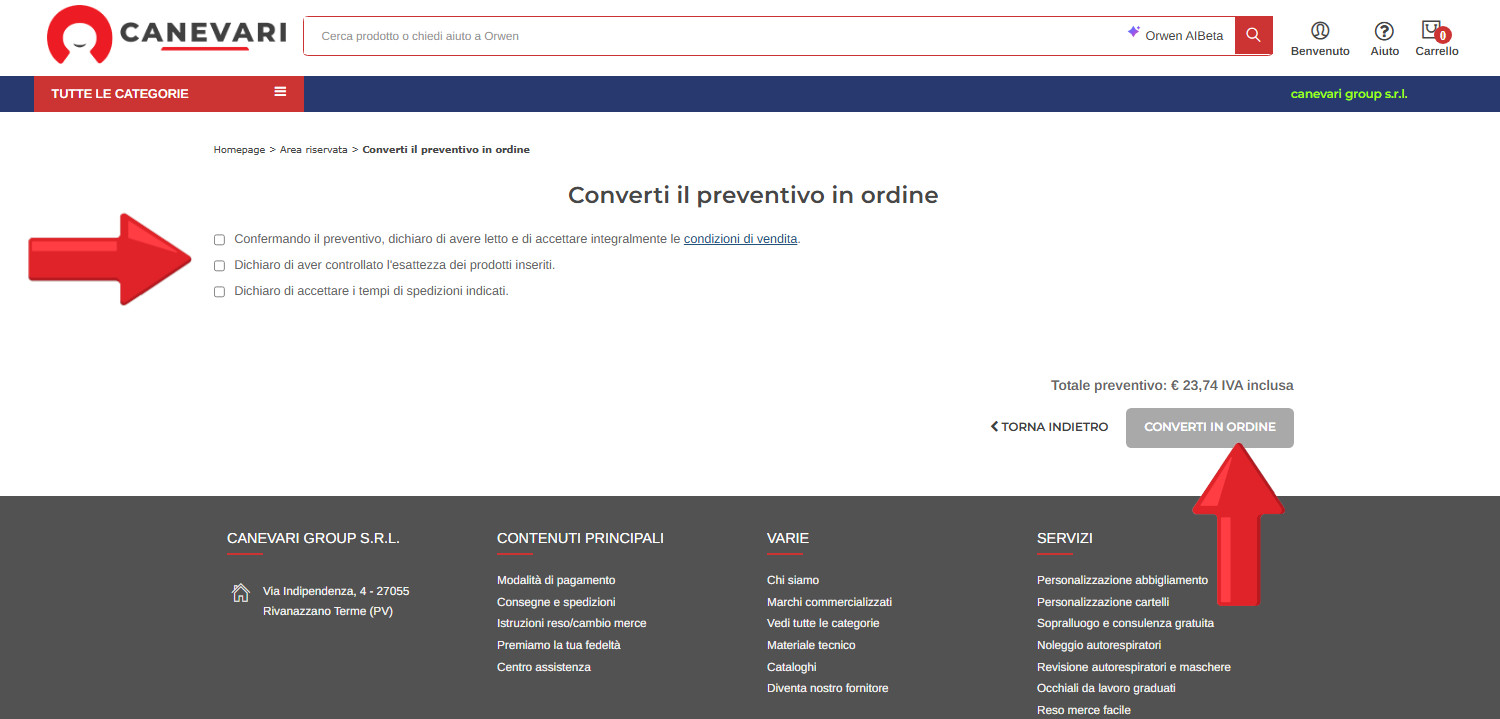Screen dimensions: 1500x719
Task: Open Vedi tutte le categorie link
Action: (823, 623)
